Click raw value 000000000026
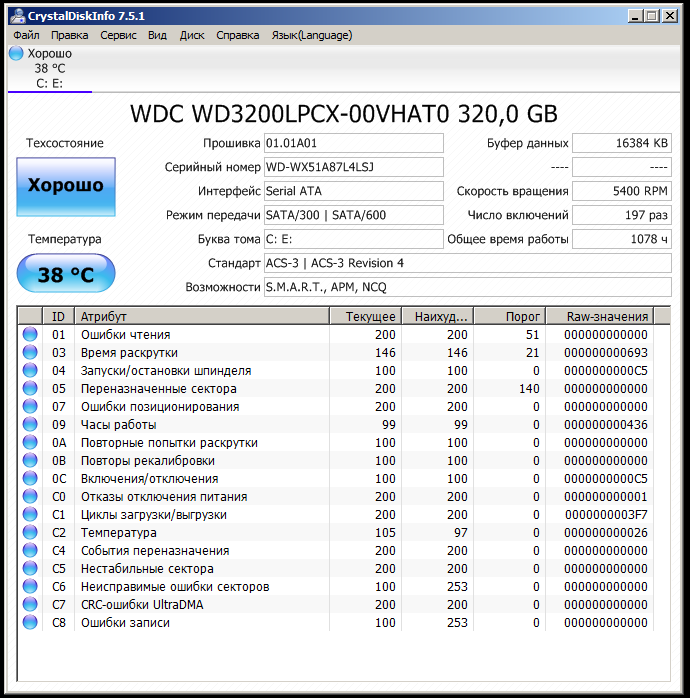The width and height of the screenshot is (690, 698). pyautogui.click(x=605, y=532)
